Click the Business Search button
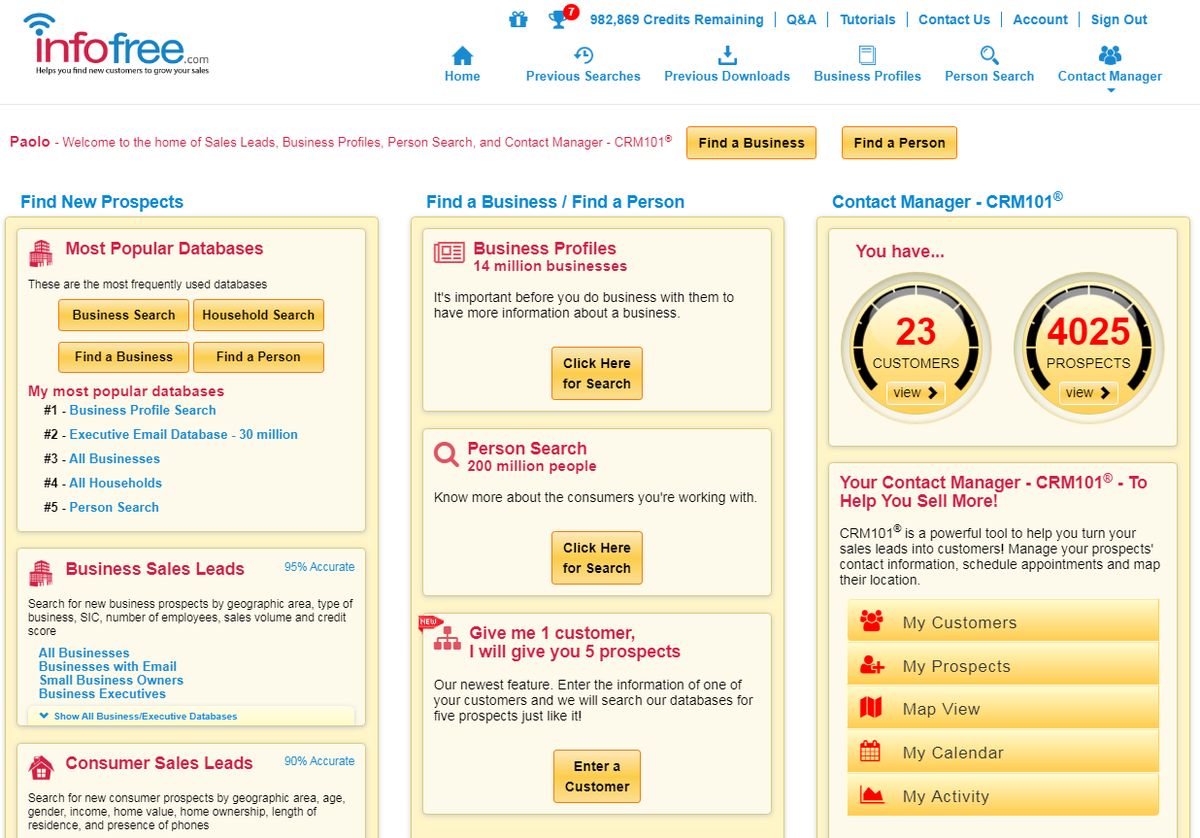 tap(123, 315)
